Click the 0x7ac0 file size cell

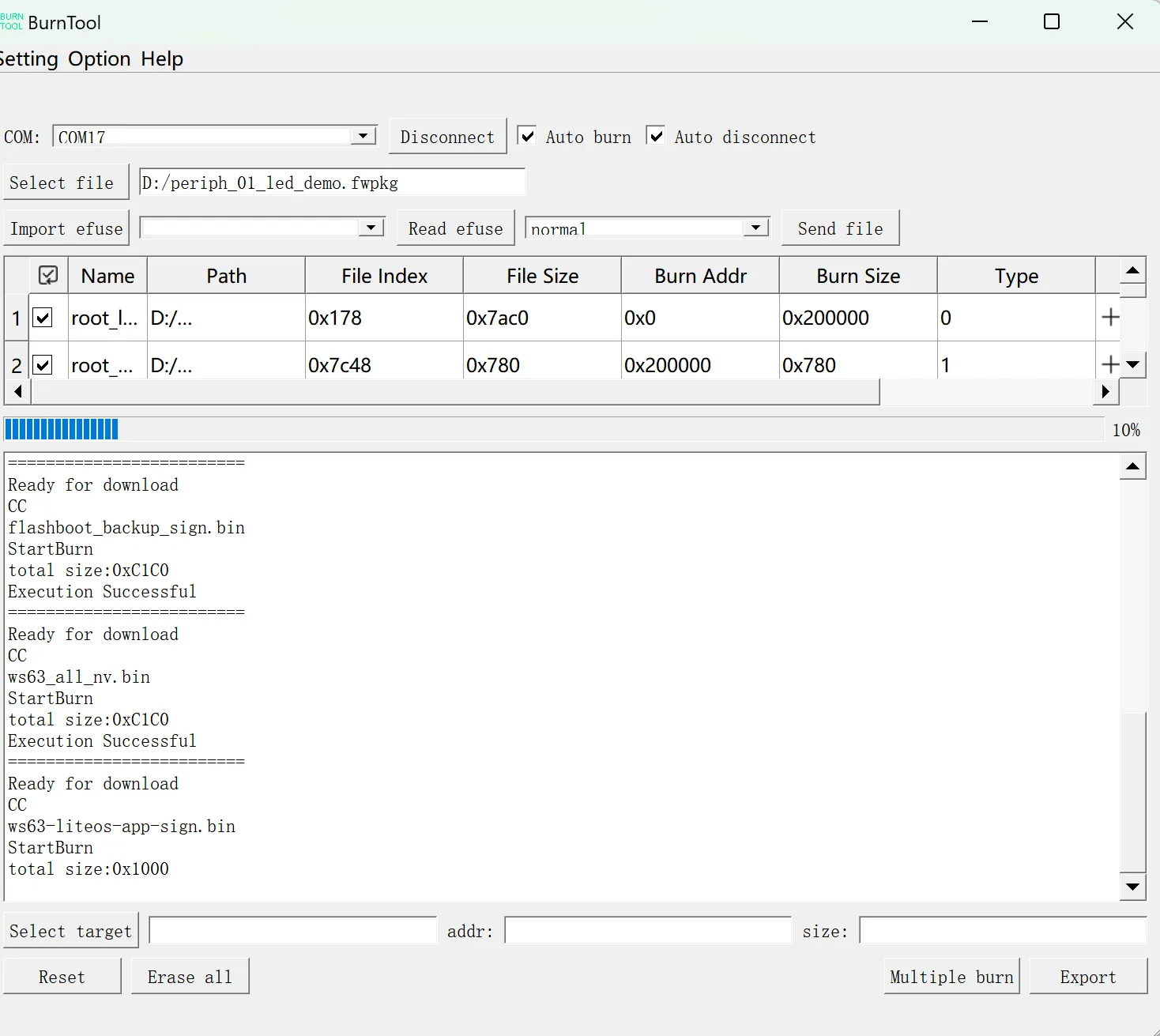542,318
